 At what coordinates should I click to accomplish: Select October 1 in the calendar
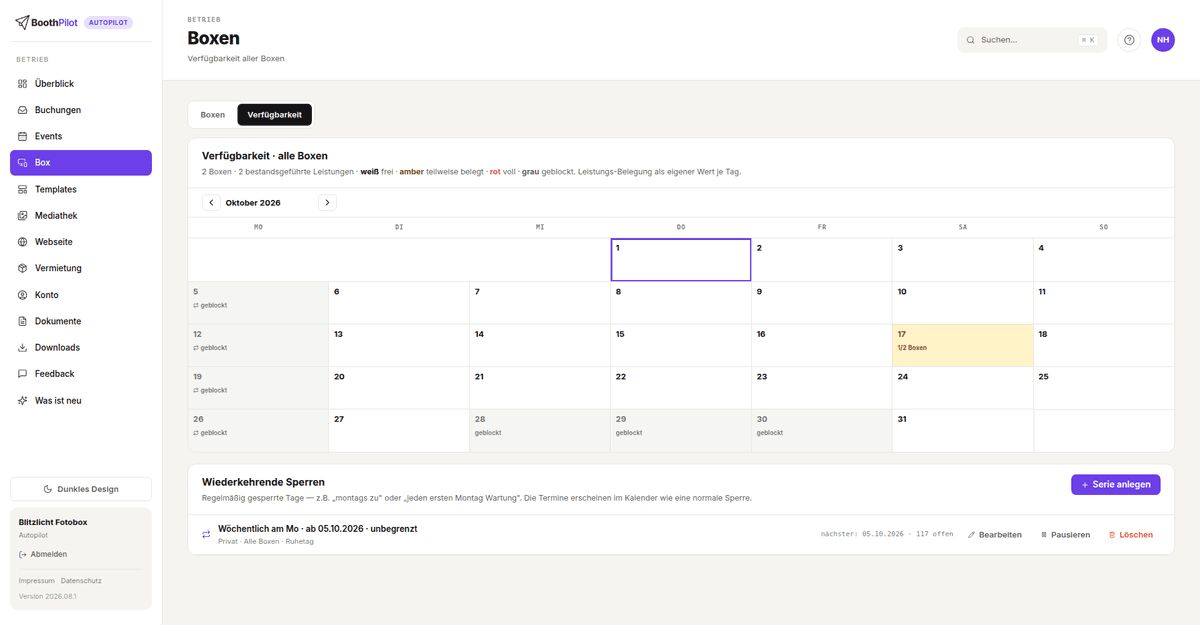(681, 260)
